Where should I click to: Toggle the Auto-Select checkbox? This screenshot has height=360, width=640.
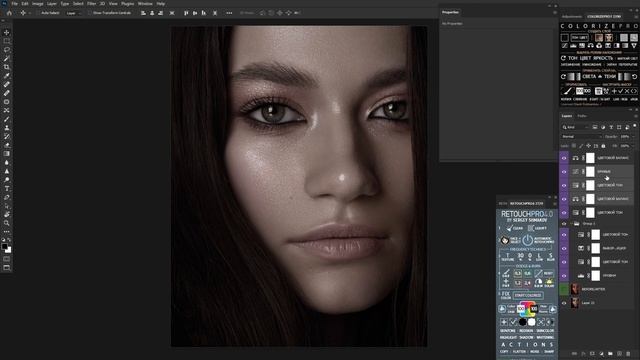coord(38,13)
